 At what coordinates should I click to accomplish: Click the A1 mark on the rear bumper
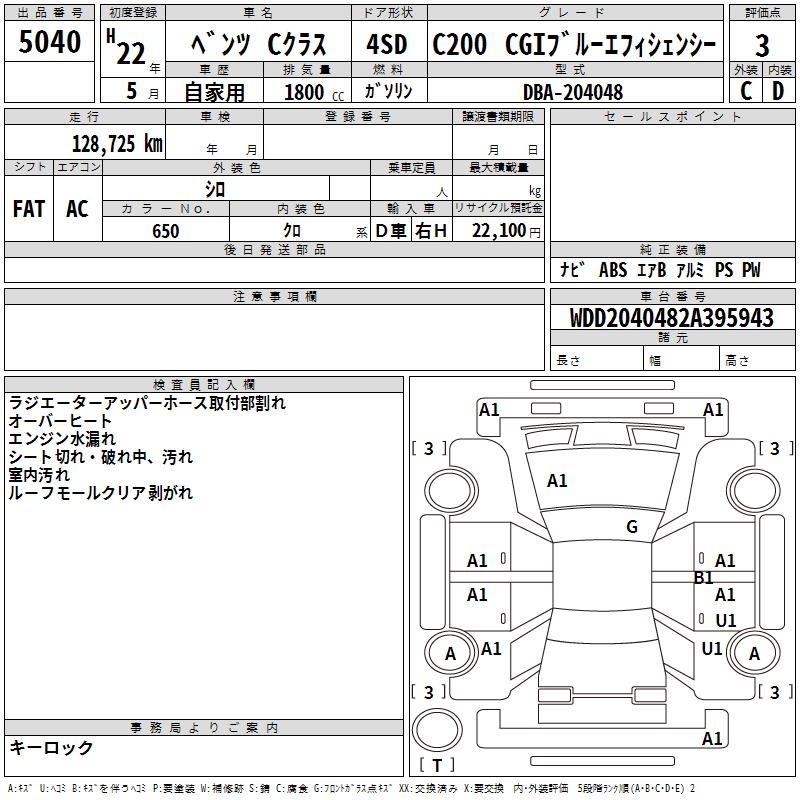click(x=712, y=738)
